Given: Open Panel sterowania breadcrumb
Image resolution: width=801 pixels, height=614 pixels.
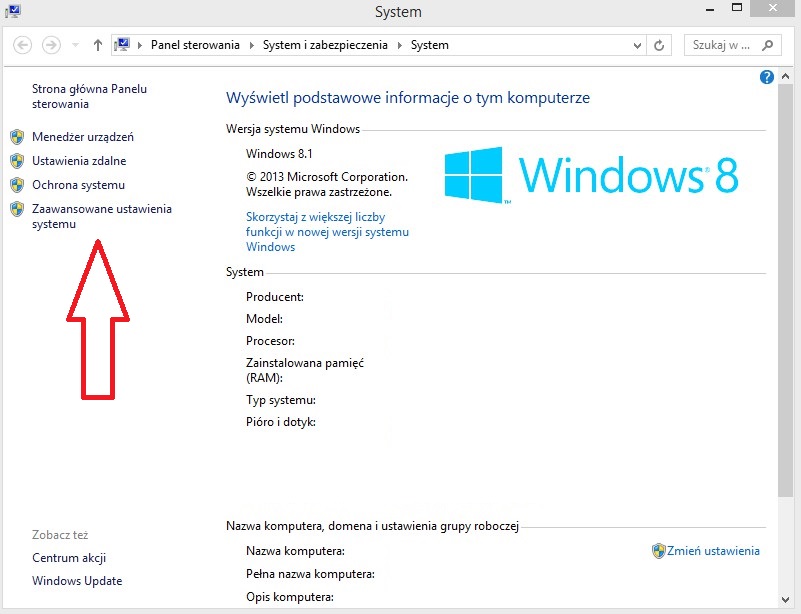Looking at the screenshot, I should [195, 45].
